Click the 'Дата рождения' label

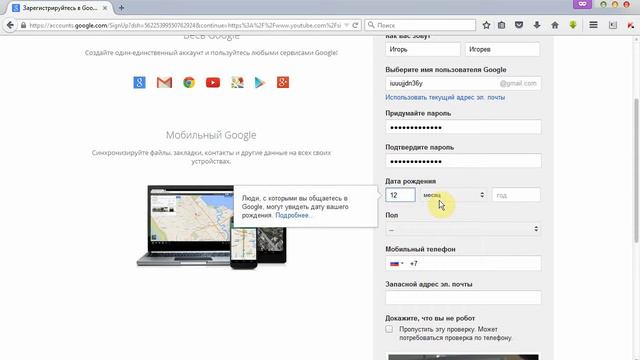(x=411, y=181)
